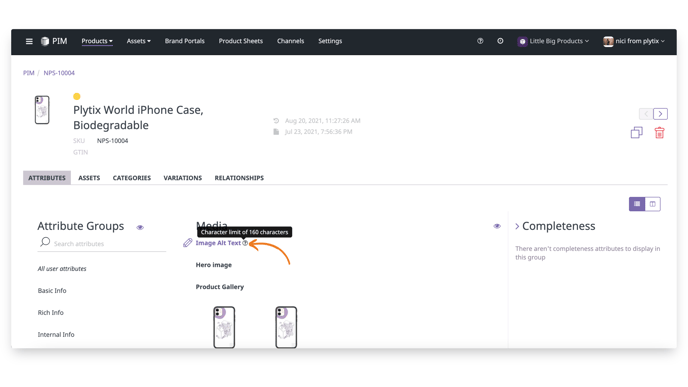688x387 pixels.
Task: Click the PIM breadcrumb link
Action: tap(29, 73)
